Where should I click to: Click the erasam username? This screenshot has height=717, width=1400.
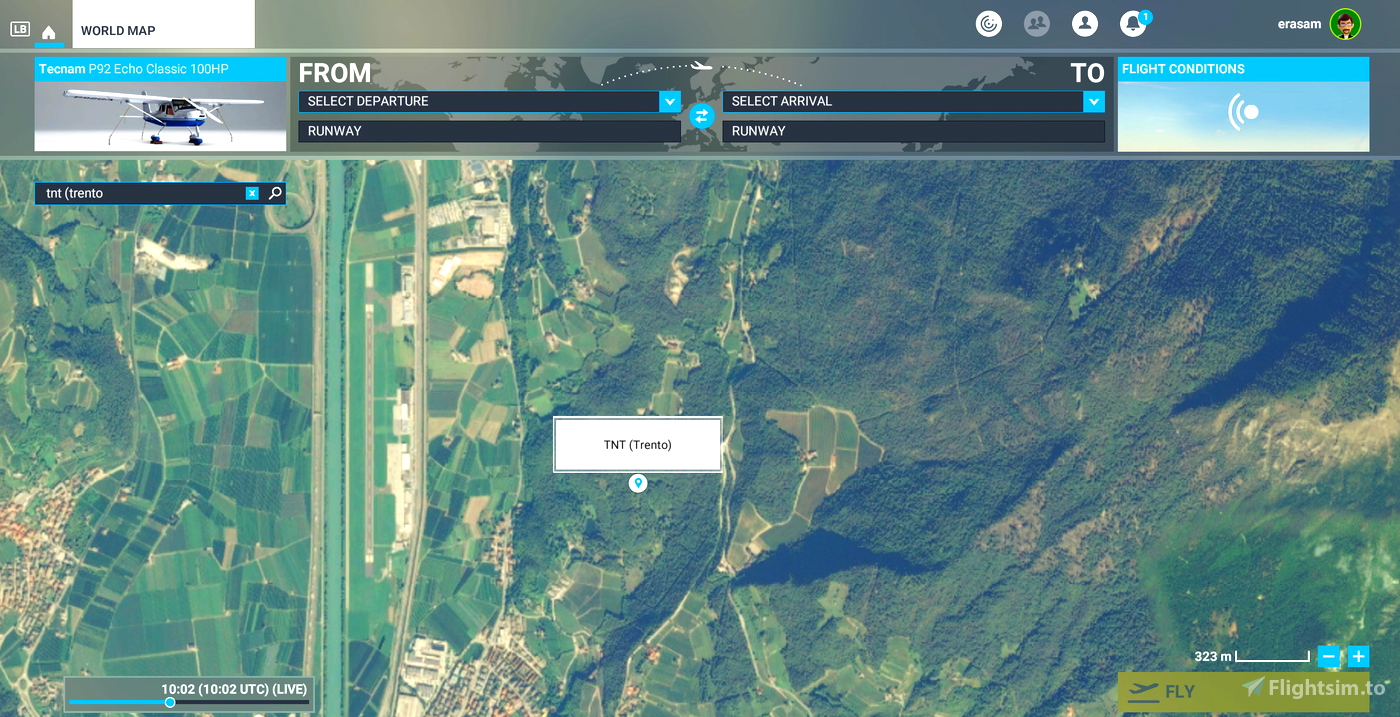[x=1299, y=24]
